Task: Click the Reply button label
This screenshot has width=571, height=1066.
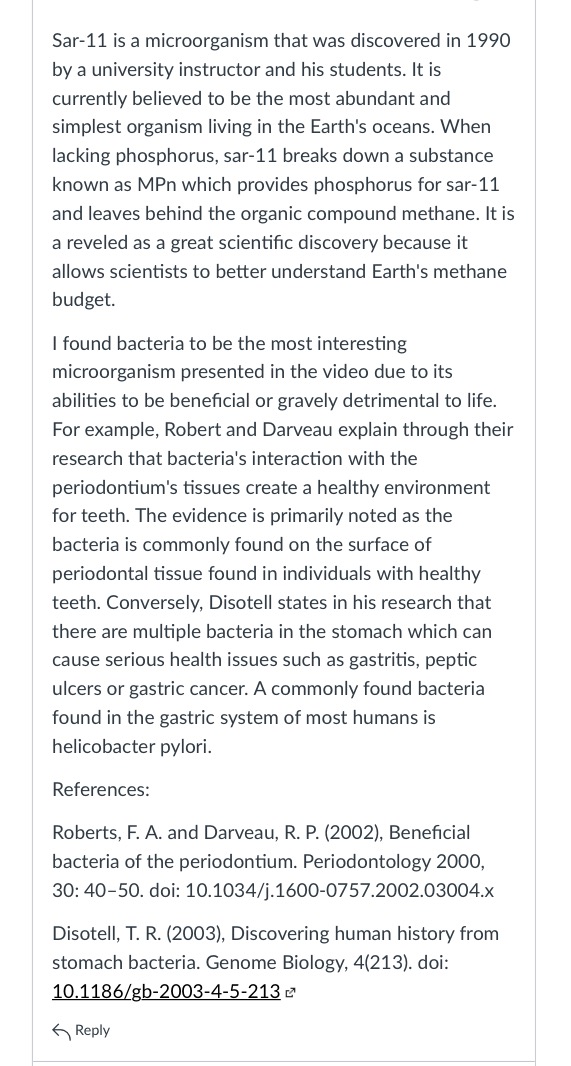Action: tap(92, 1031)
